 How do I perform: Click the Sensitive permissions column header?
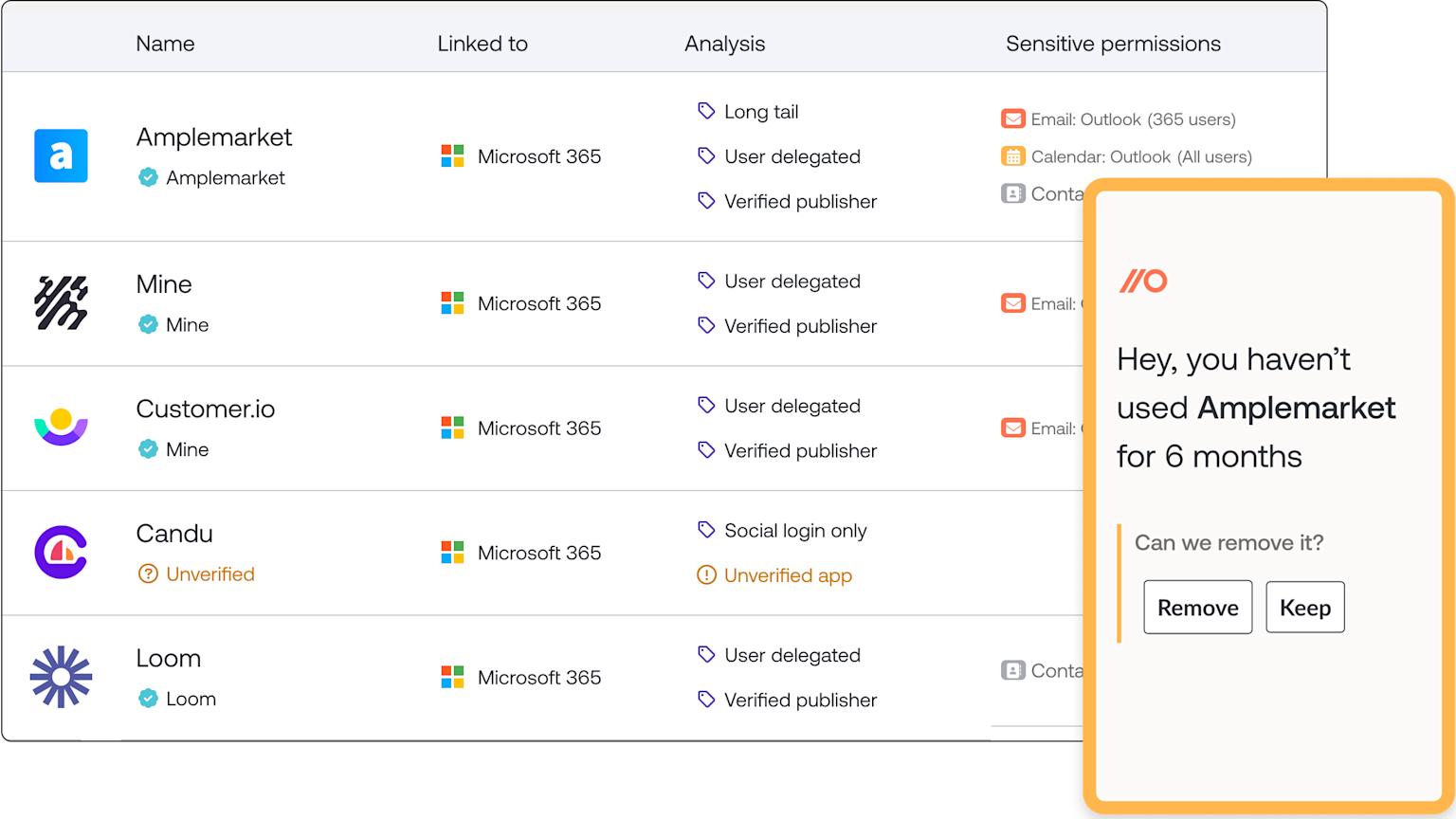pos(1113,44)
